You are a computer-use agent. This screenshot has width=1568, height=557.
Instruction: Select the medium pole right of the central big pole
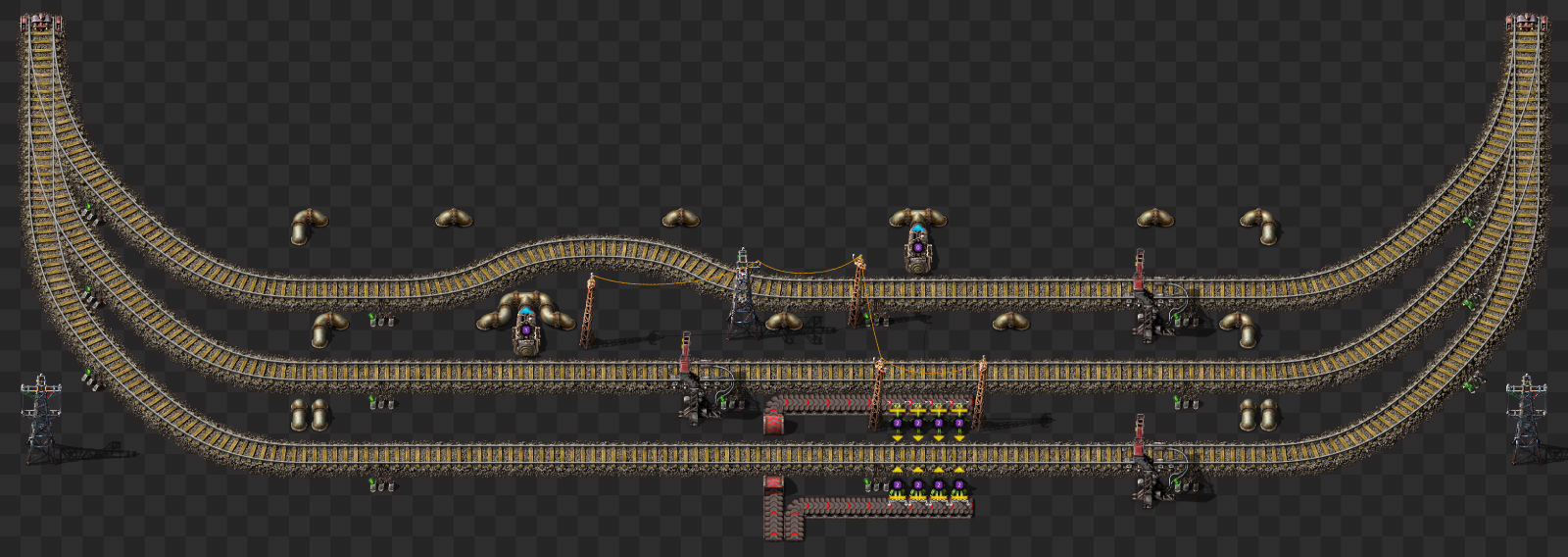pyautogui.click(x=857, y=290)
